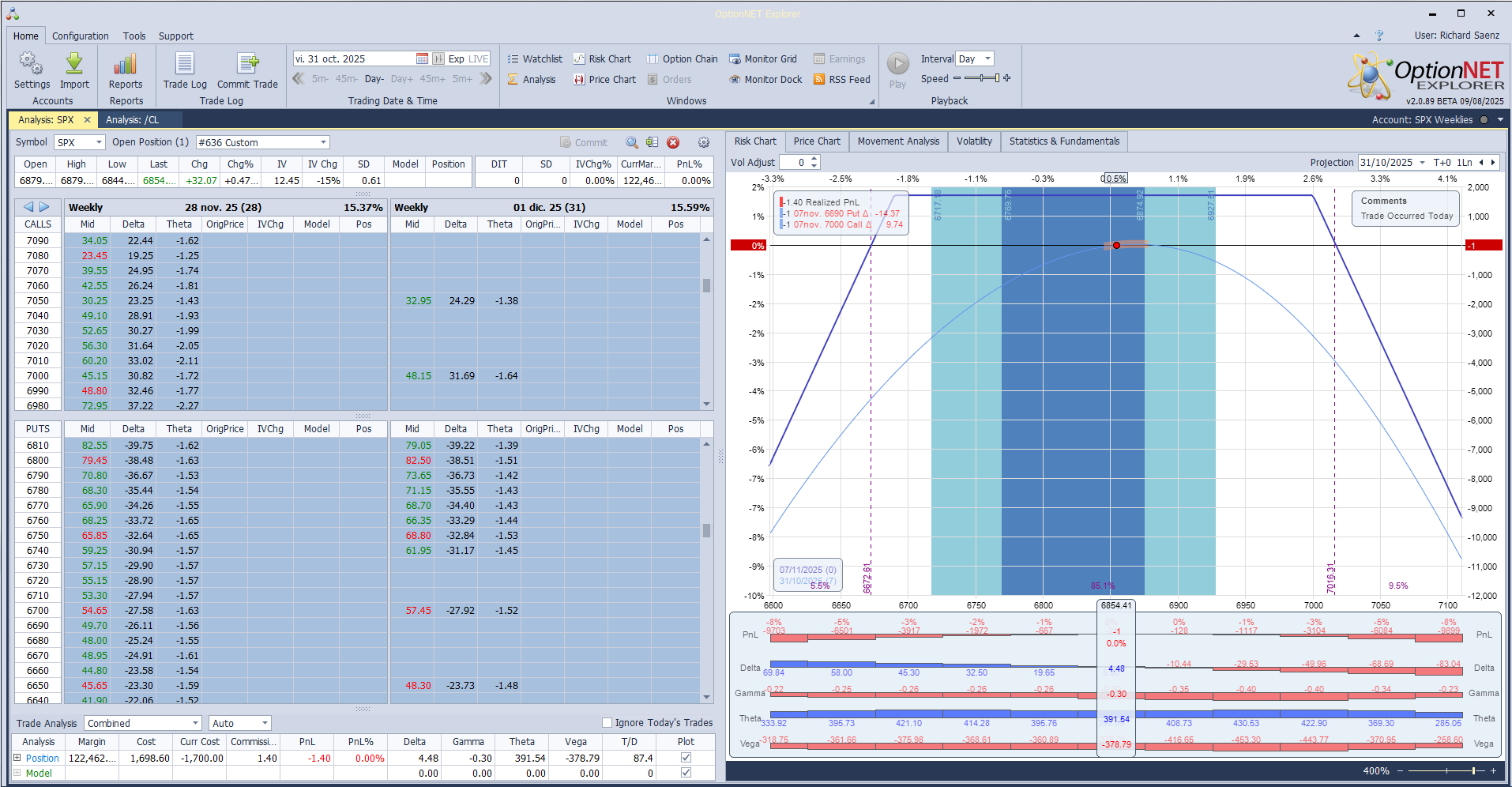Open the Configuration ribbon tab
This screenshot has height=787, width=1512.
(81, 36)
